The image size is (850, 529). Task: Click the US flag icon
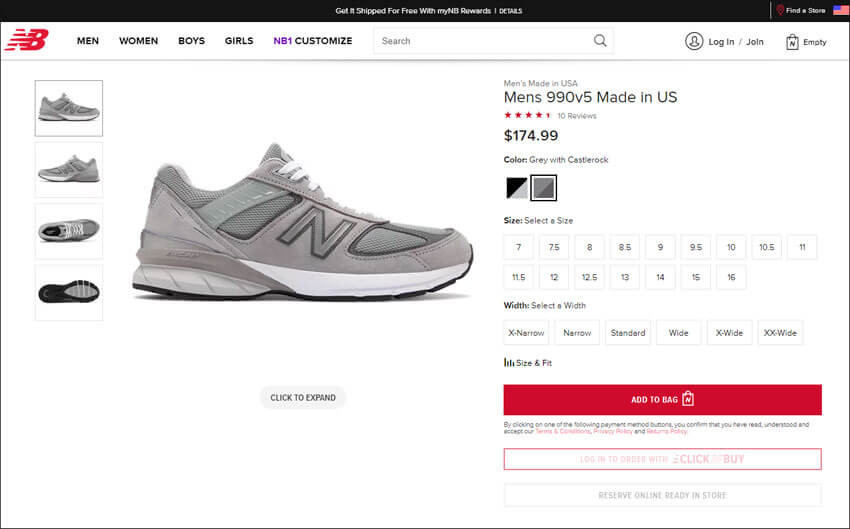click(x=840, y=10)
